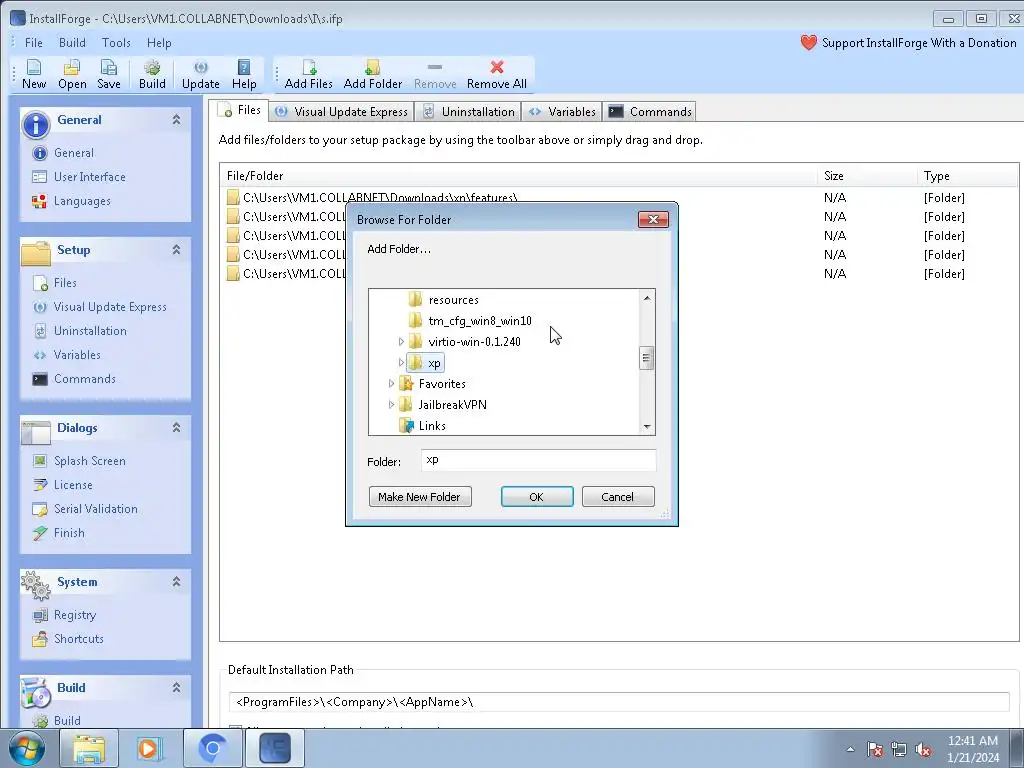Switch to the Commands tab
This screenshot has width=1024, height=768.
click(x=650, y=112)
